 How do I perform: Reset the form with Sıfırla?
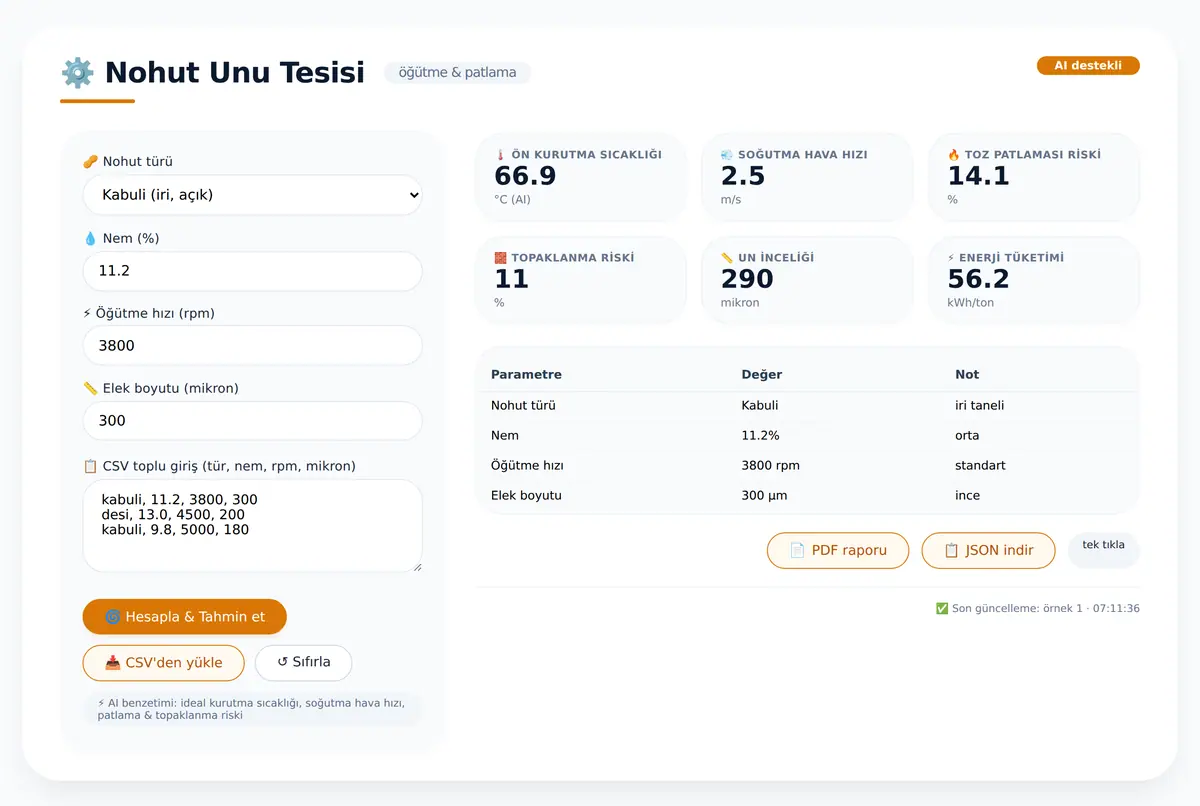coord(304,663)
